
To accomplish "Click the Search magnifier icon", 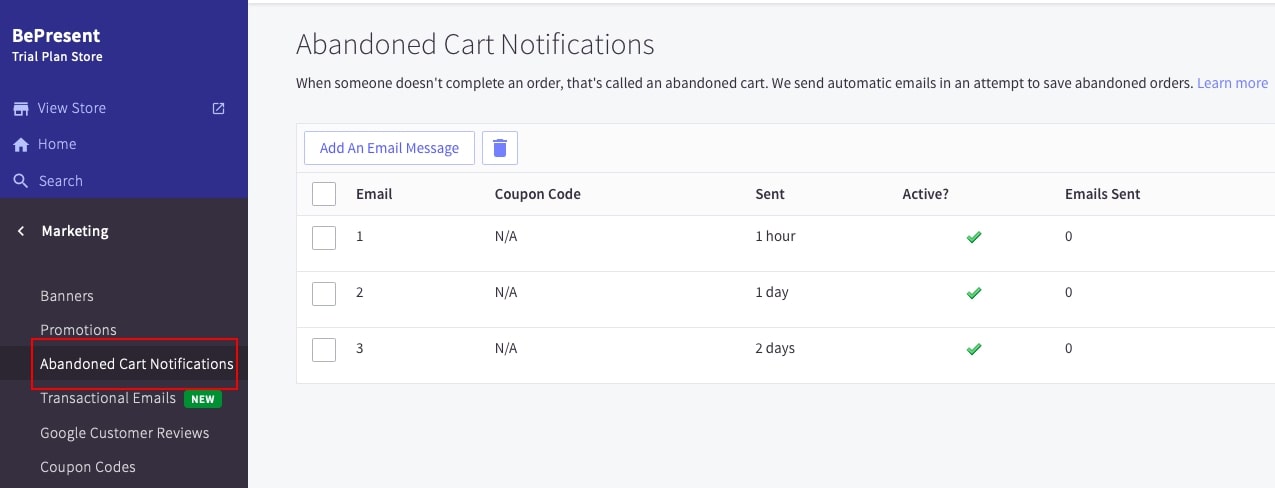I will [20, 181].
